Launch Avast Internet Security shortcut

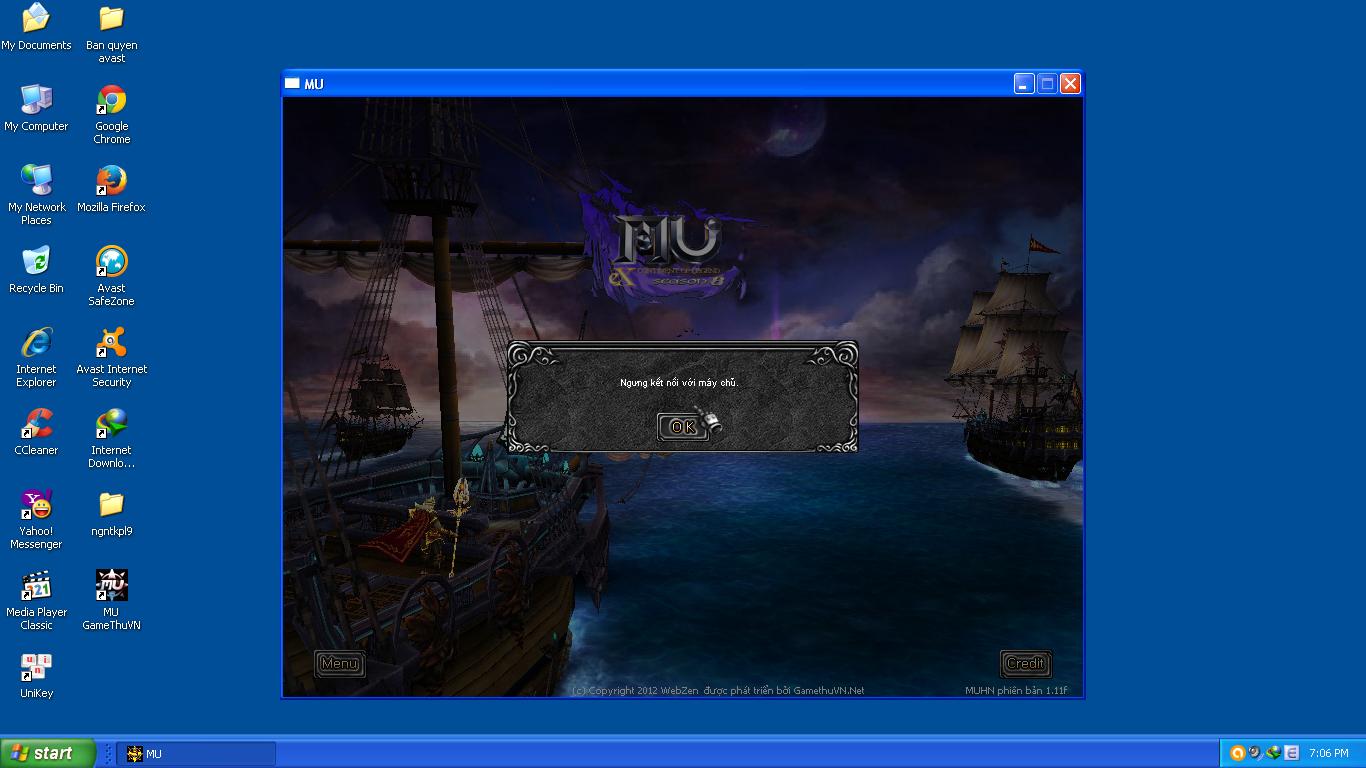112,357
